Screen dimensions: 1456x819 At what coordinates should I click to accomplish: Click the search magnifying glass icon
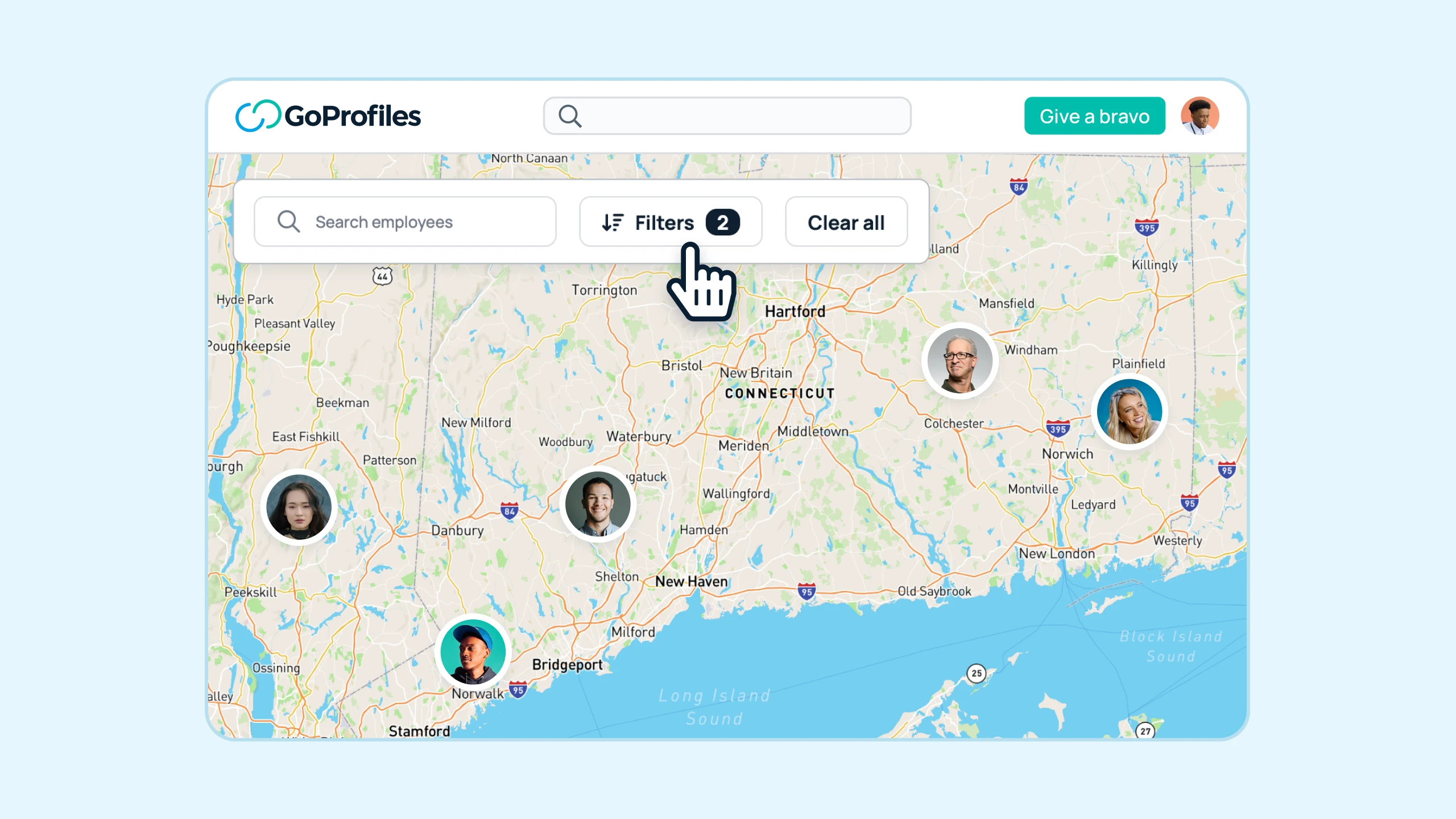coord(569,115)
